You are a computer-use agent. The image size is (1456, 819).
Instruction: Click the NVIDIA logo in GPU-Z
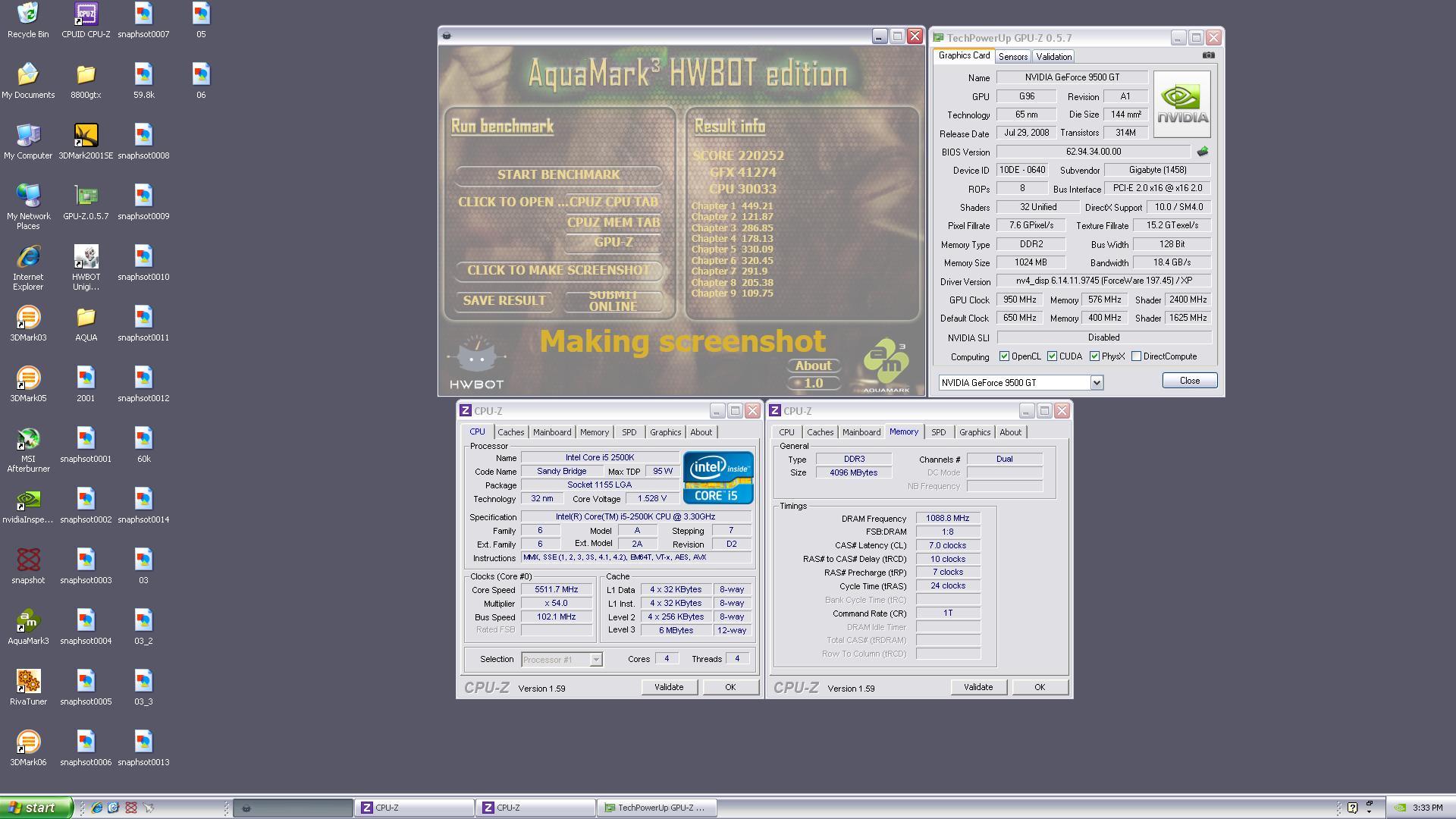click(1181, 104)
